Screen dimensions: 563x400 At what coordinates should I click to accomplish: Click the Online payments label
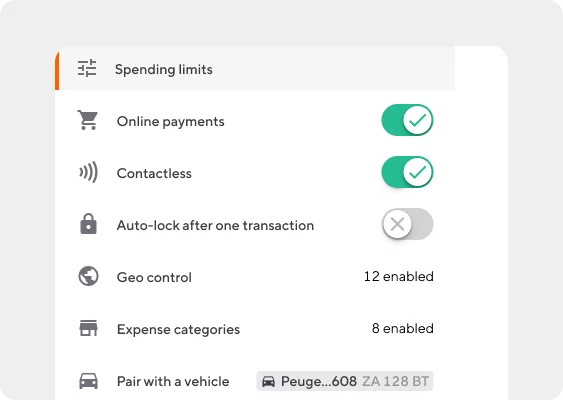(171, 122)
